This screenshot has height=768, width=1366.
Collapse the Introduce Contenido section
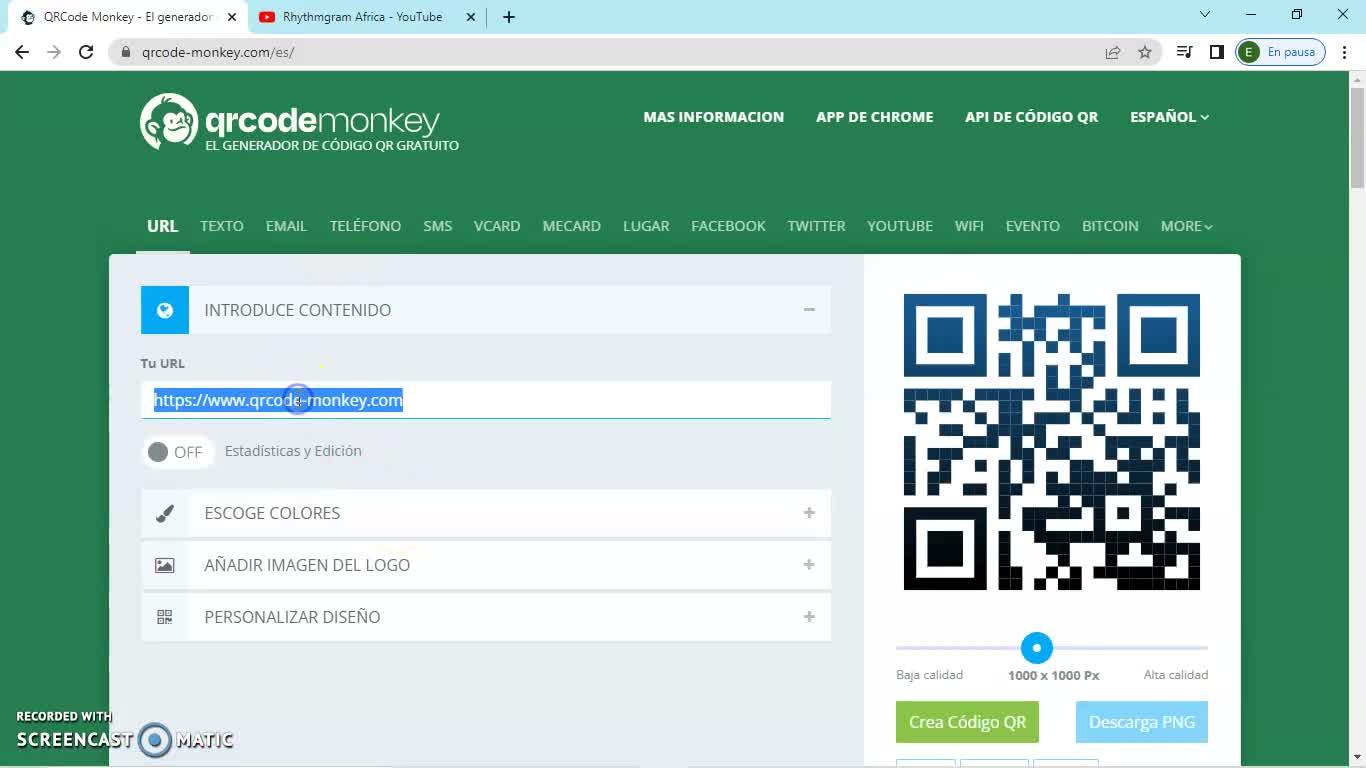[809, 310]
